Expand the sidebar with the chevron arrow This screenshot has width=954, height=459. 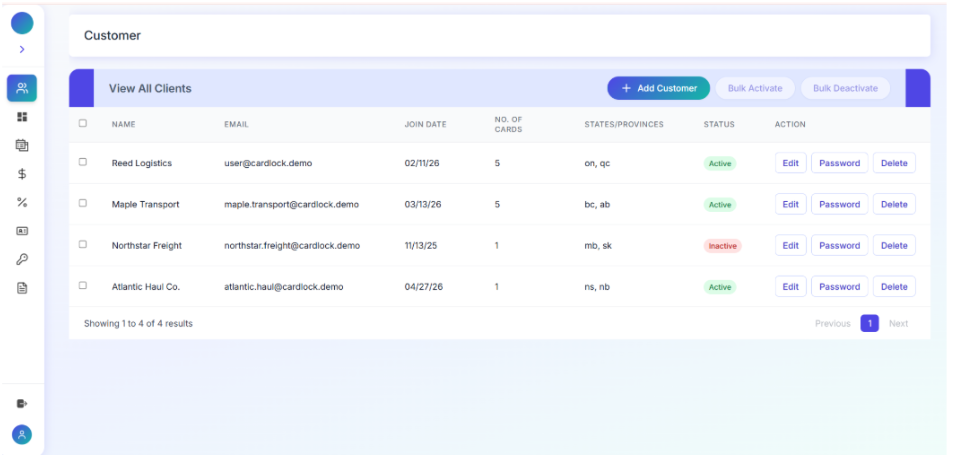pyautogui.click(x=22, y=49)
